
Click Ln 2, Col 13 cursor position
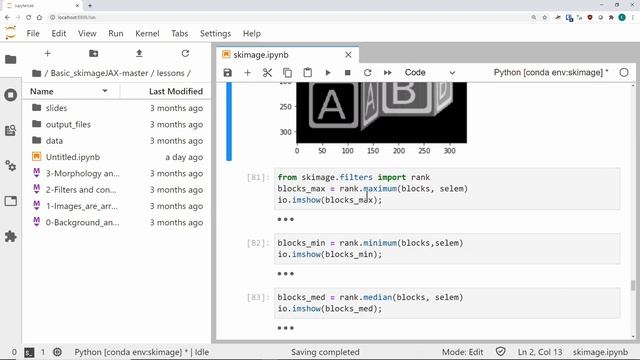tap(540, 352)
